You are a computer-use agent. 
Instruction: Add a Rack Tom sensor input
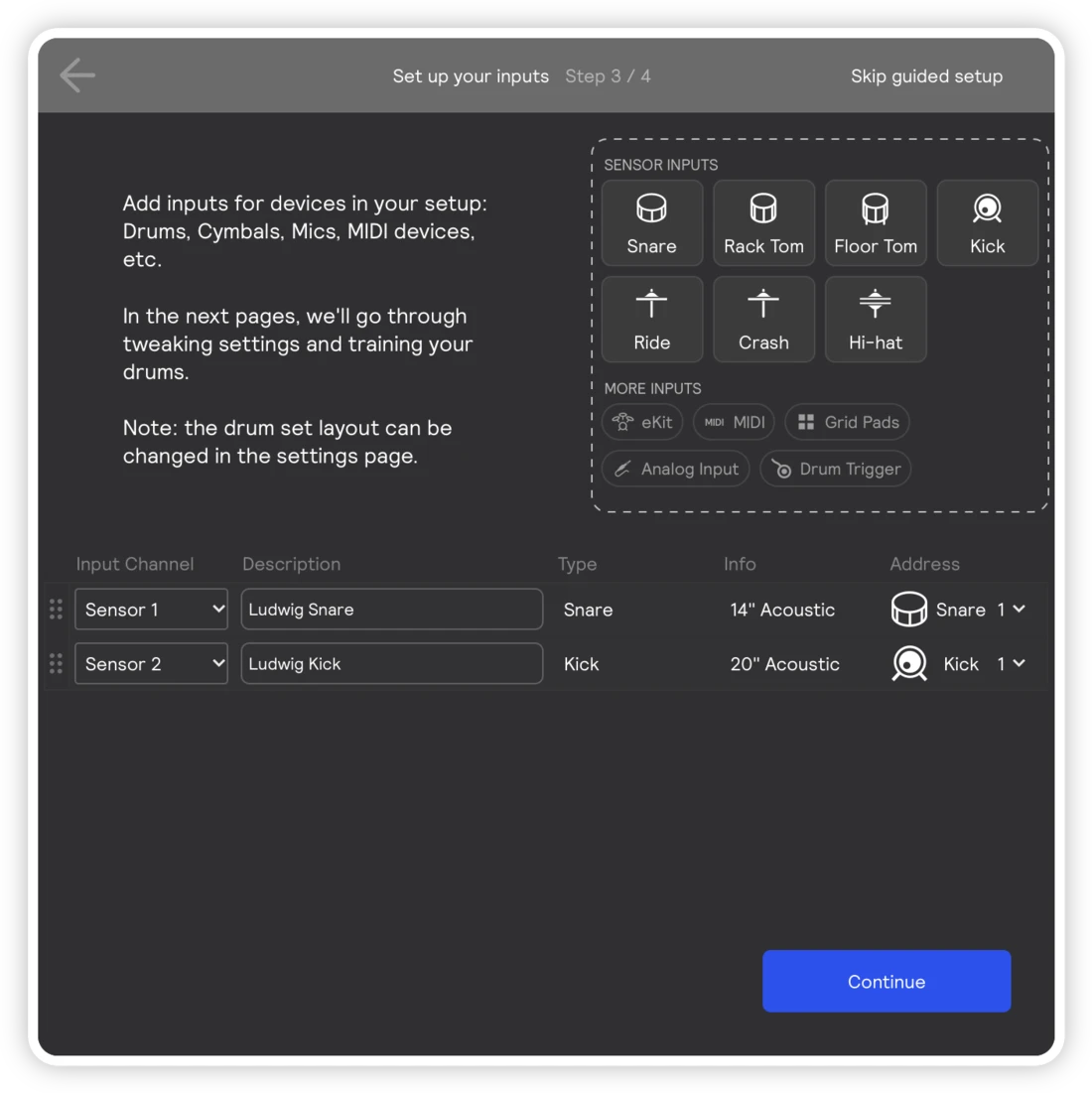[x=763, y=223]
